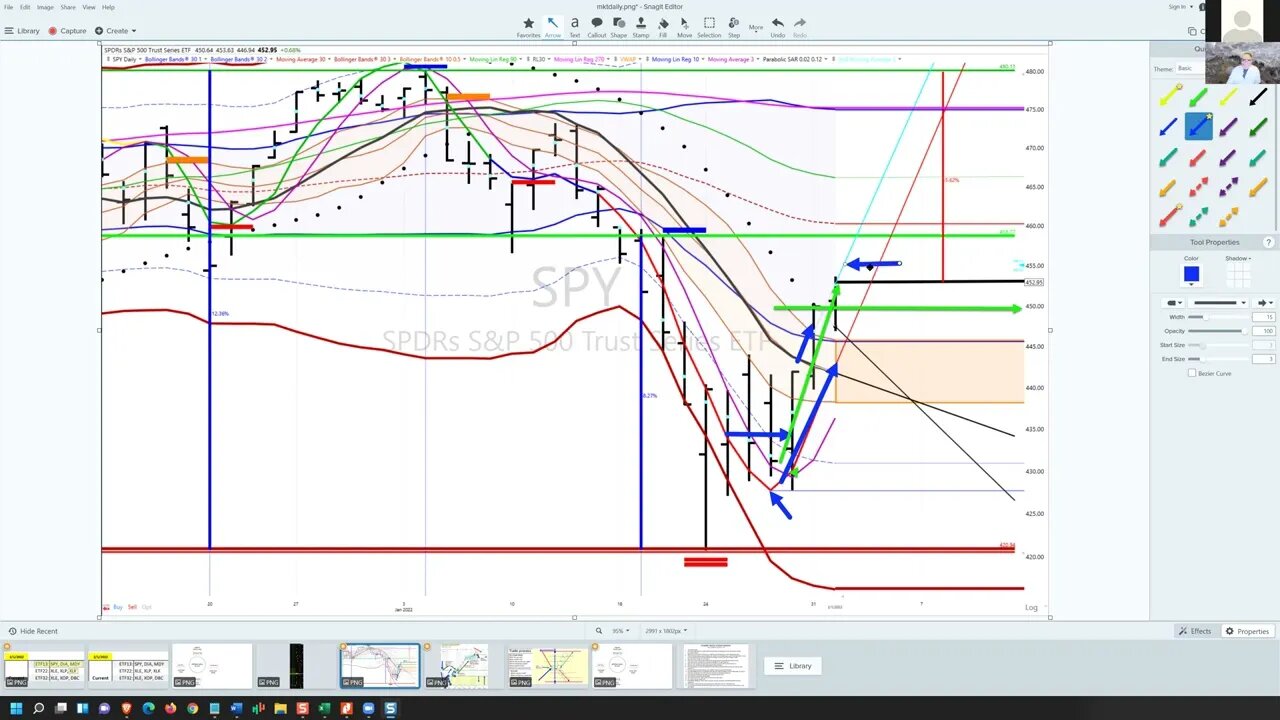Open the yellow Trade process thumbnail

coord(548,667)
